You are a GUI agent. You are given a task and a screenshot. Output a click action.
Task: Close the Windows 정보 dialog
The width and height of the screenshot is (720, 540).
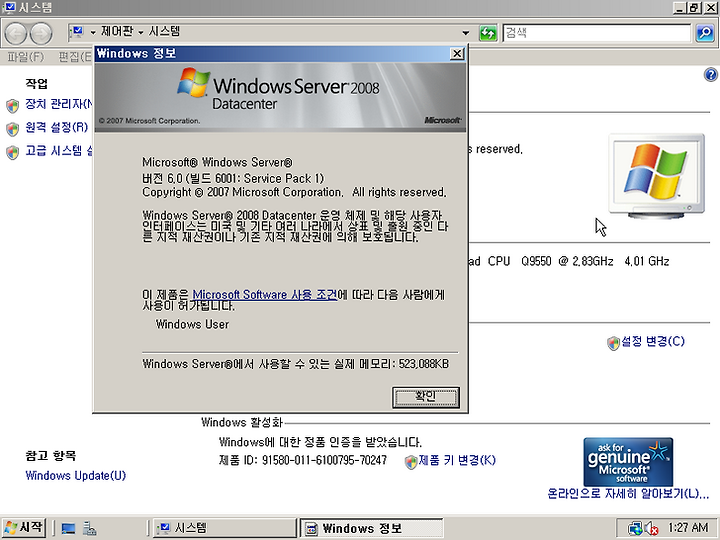pyautogui.click(x=457, y=54)
